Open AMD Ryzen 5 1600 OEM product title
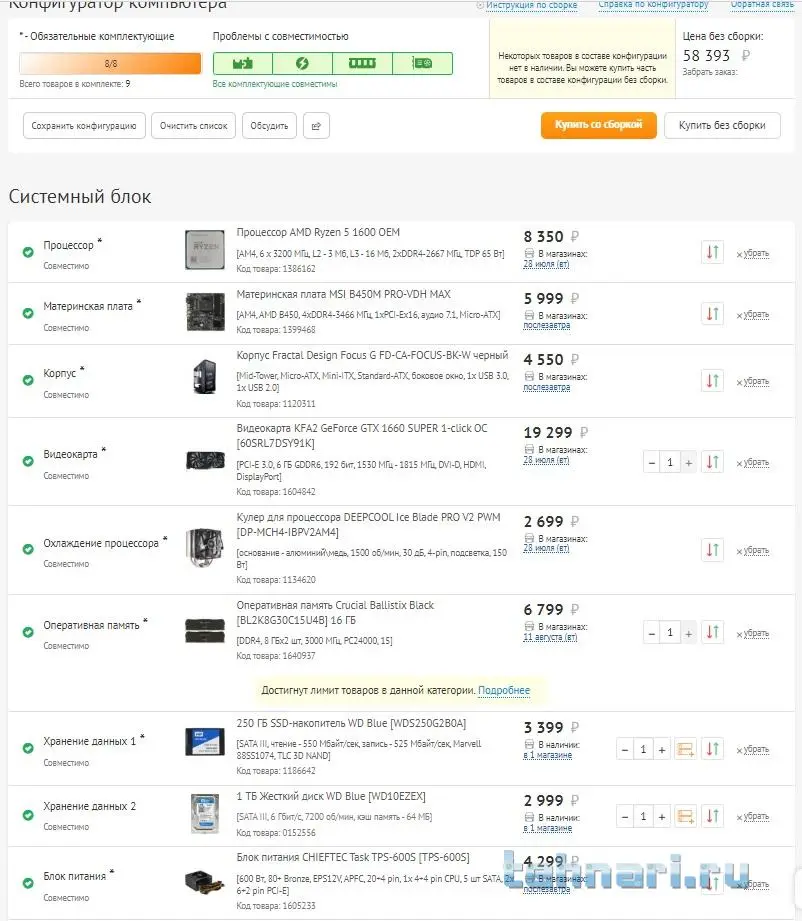This screenshot has height=921, width=802. (318, 232)
